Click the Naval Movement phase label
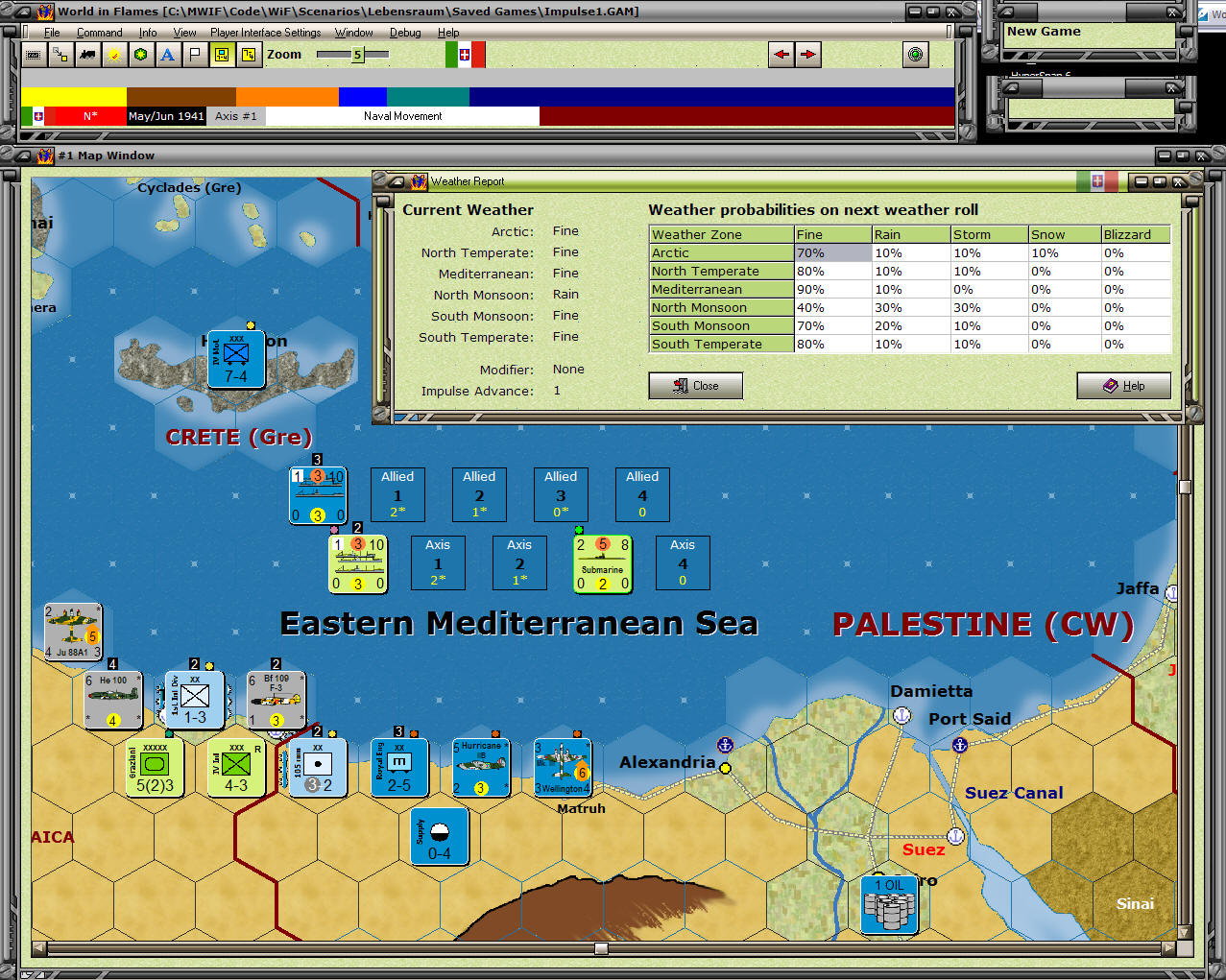1226x980 pixels. coord(403,116)
